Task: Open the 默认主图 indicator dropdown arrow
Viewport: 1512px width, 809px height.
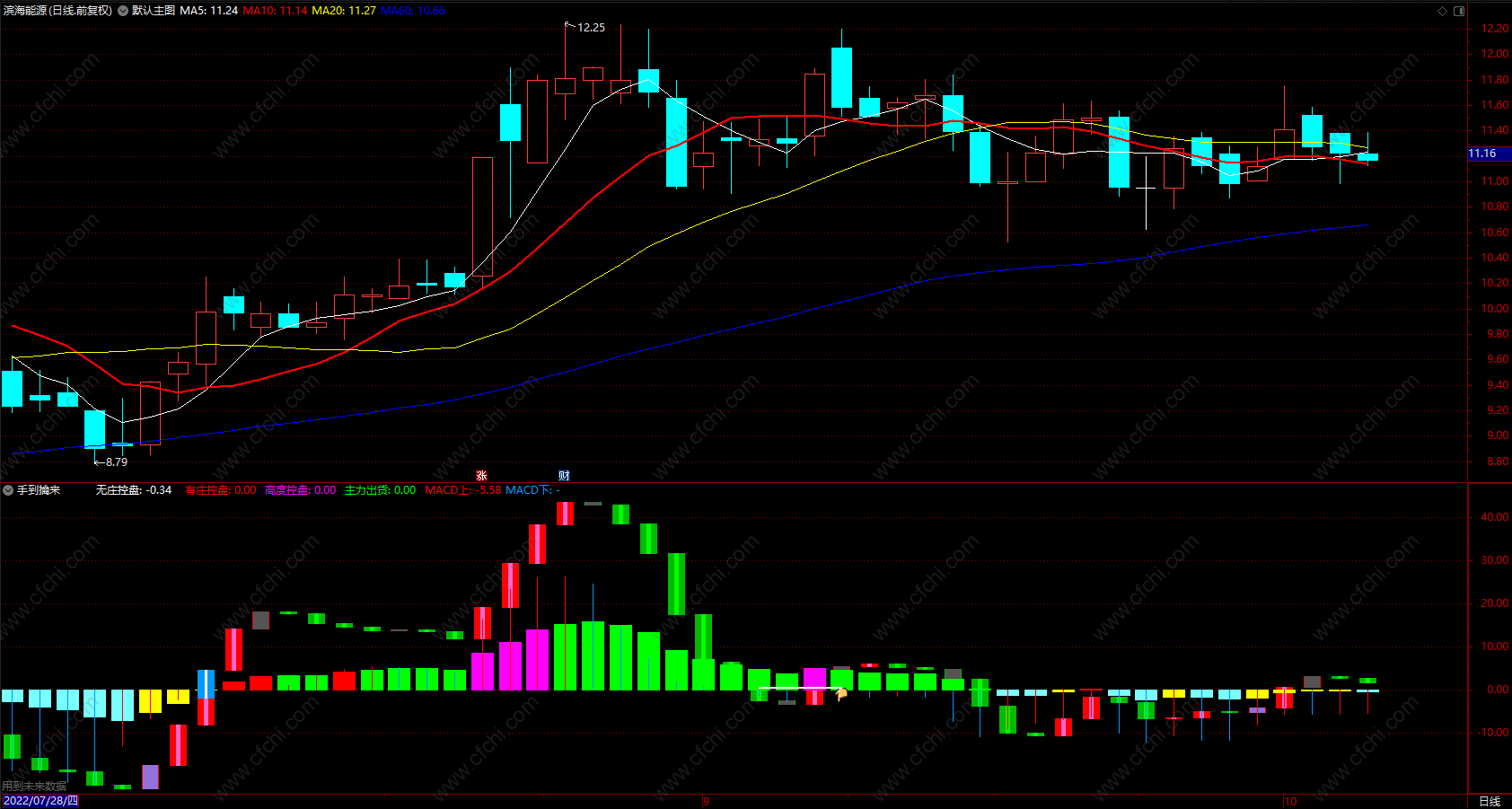Action: [x=123, y=11]
